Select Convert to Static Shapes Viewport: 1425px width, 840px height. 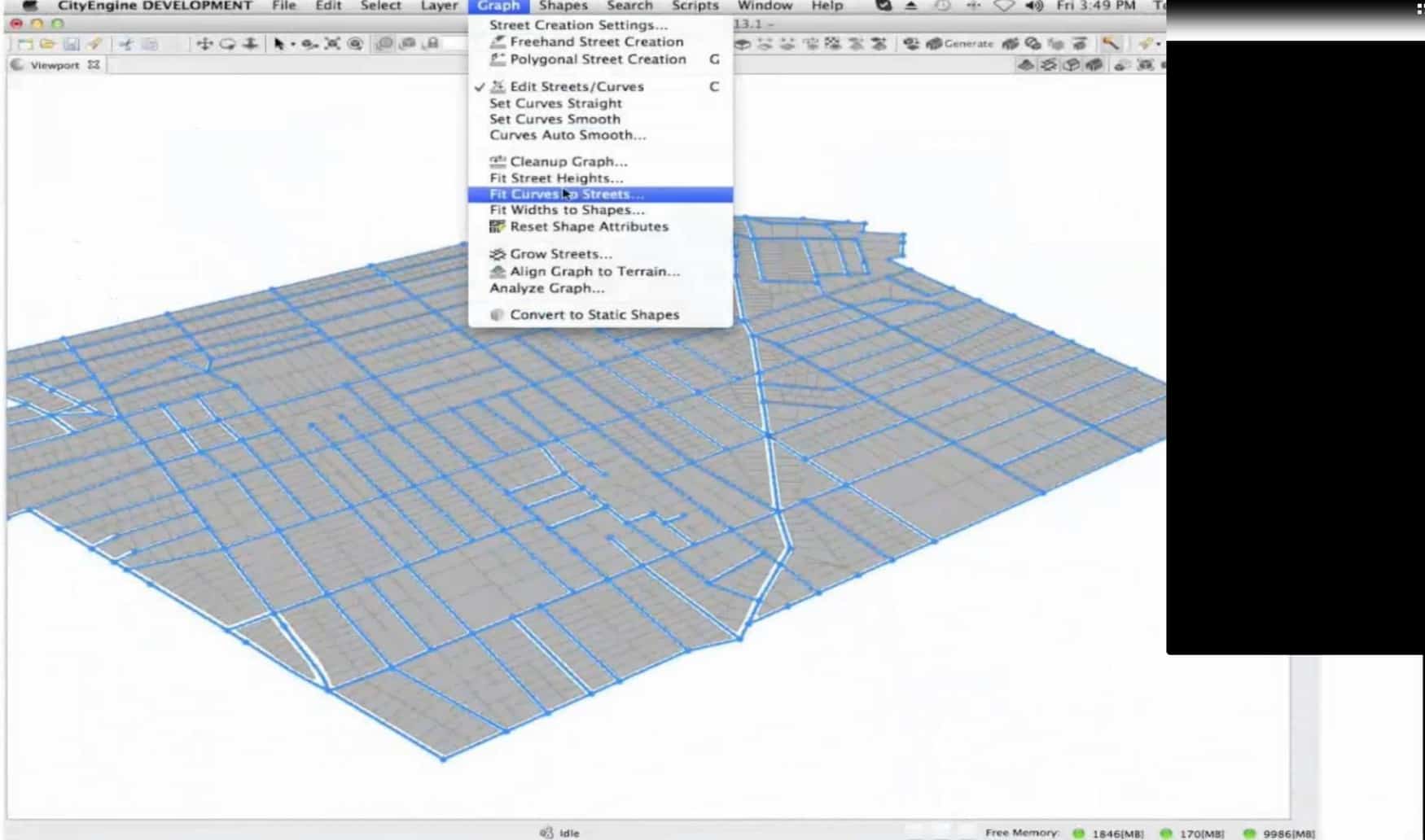tap(594, 315)
